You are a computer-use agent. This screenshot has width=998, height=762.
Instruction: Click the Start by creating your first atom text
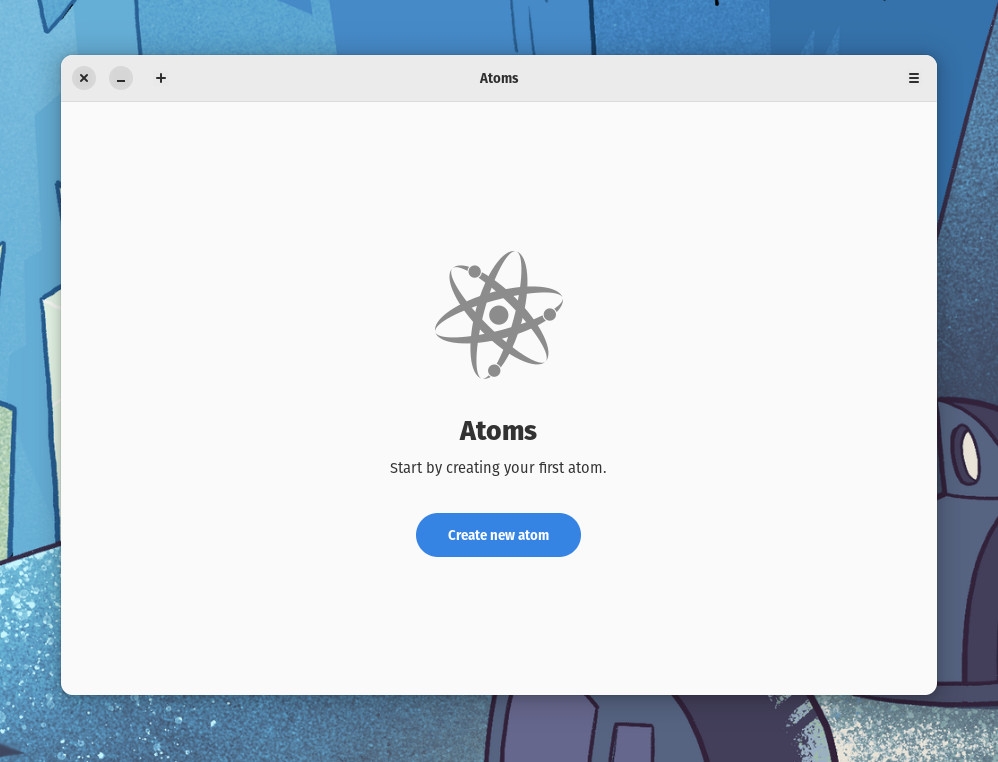(498, 467)
